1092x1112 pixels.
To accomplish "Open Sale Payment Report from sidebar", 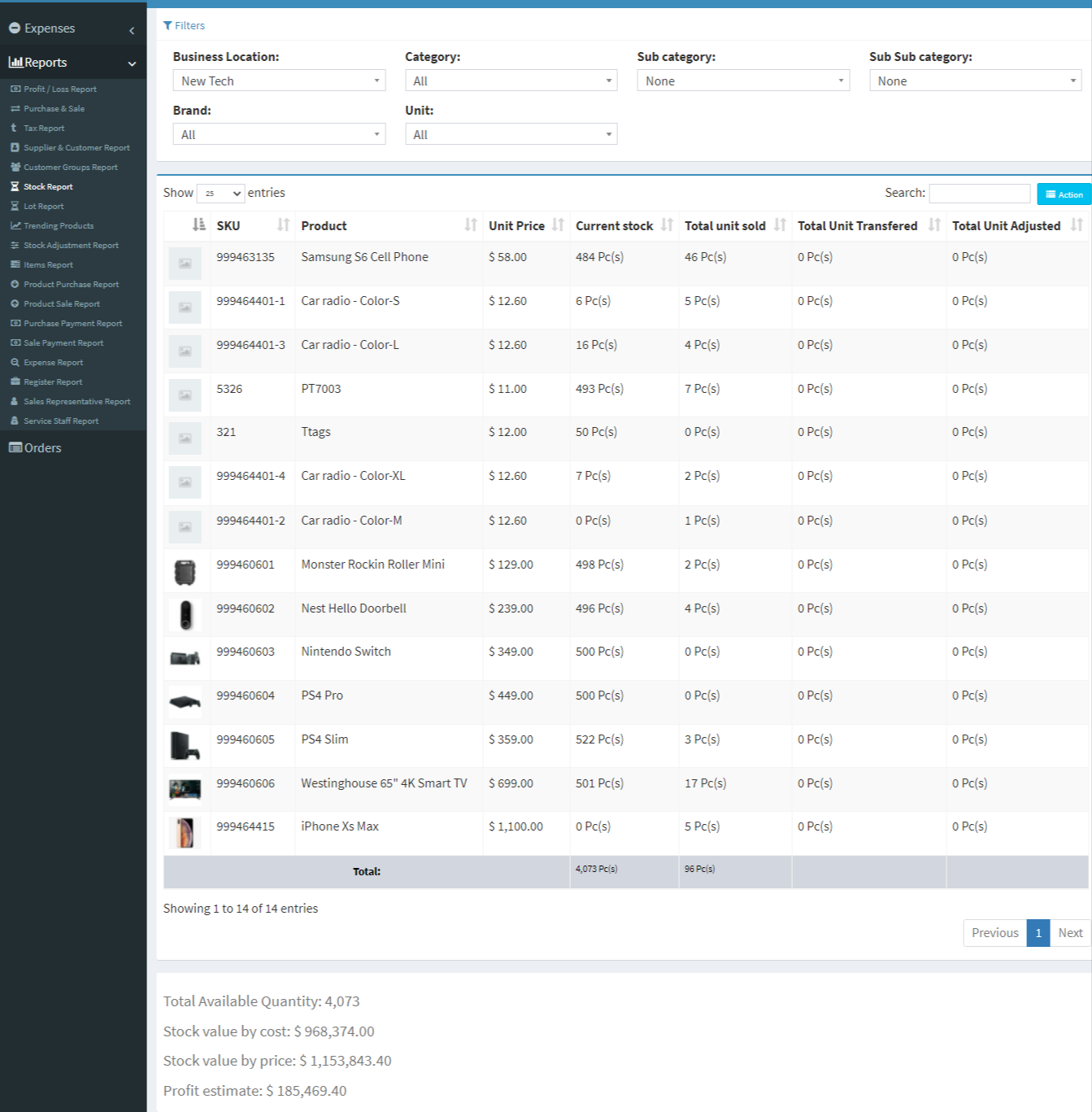I will (x=63, y=343).
